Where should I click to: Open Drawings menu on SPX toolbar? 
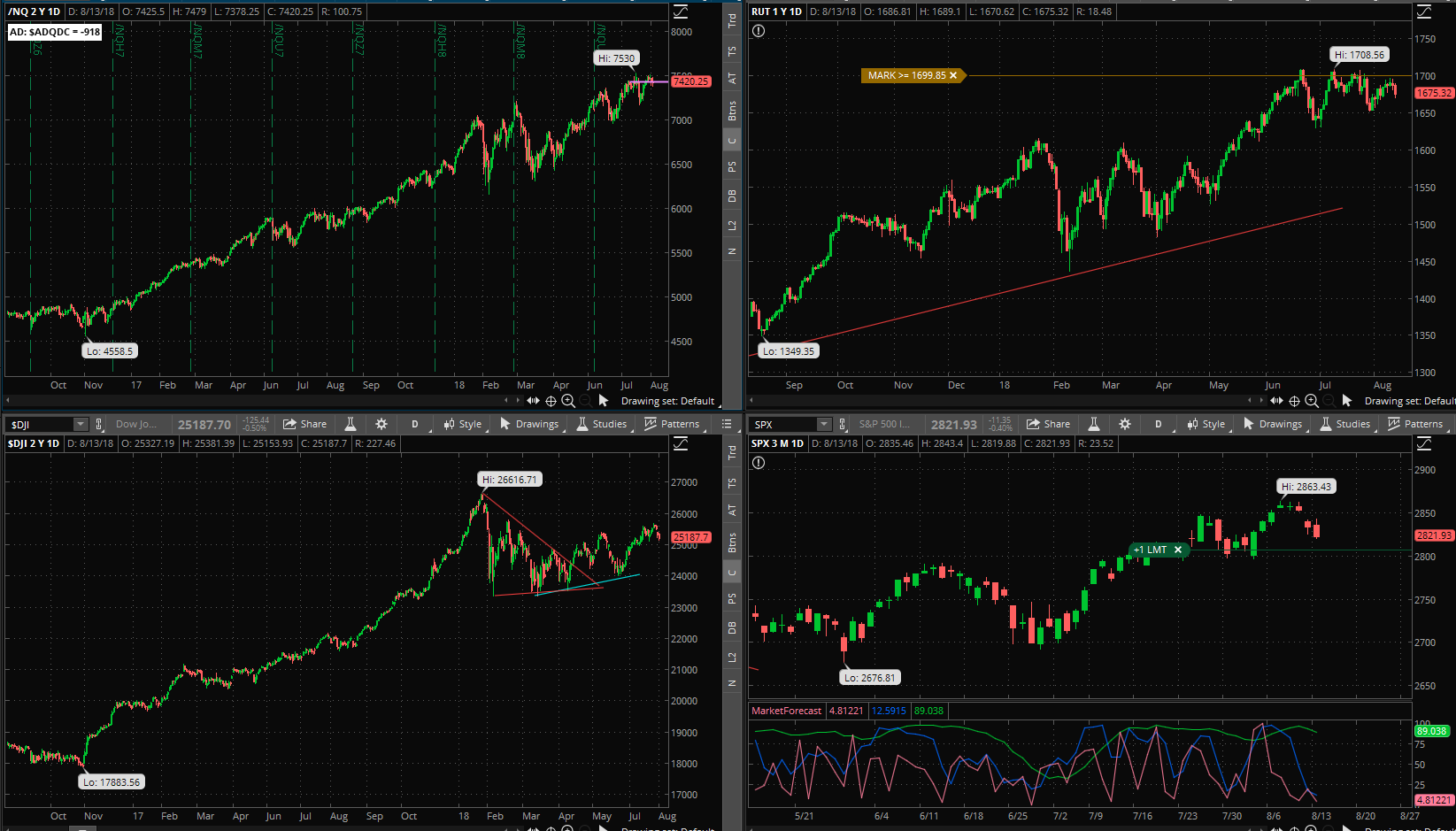point(1273,424)
